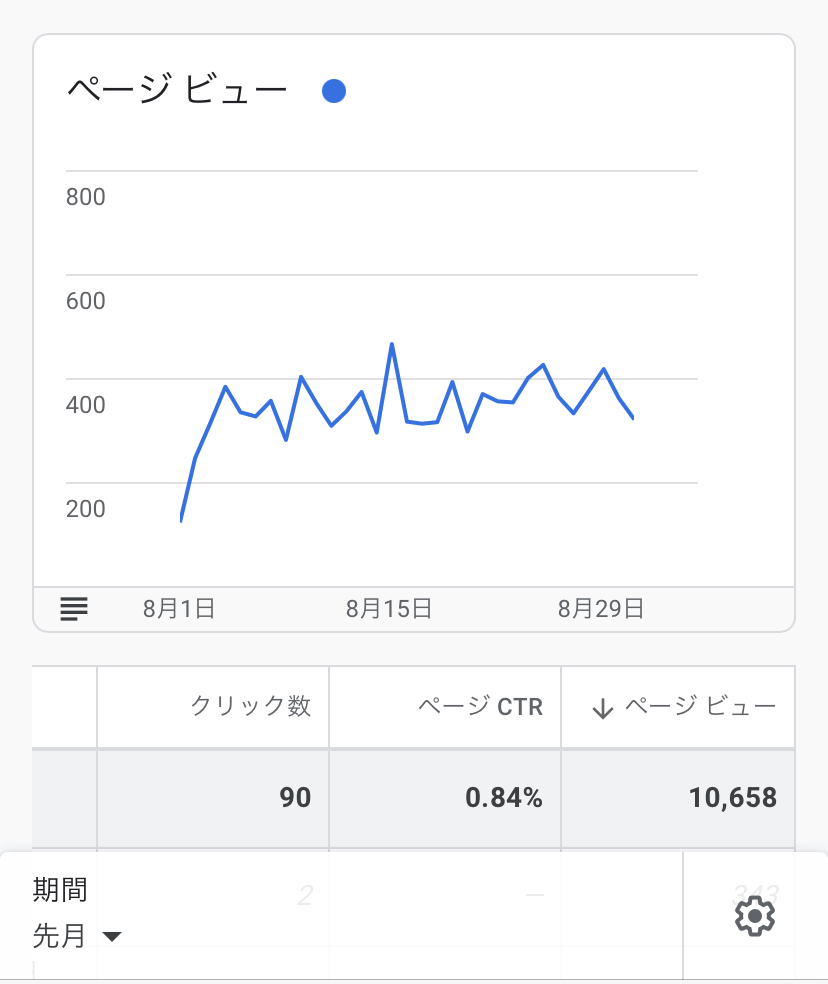The height and width of the screenshot is (984, 828).
Task: Sort by the ページ CTR column header
Action: [480, 707]
